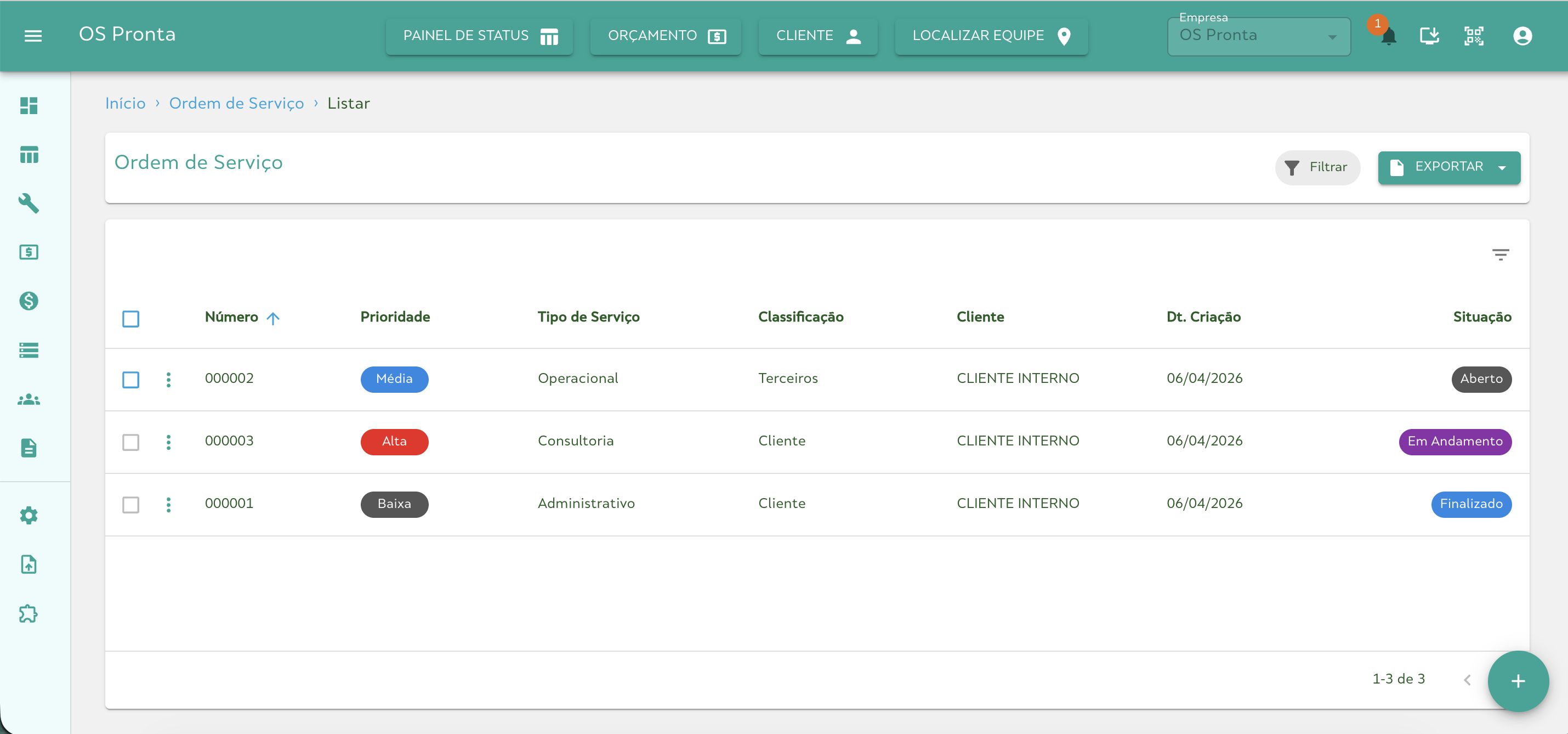Open PAINEL DE STATUS from top bar
The height and width of the screenshot is (734, 1568).
[479, 36]
